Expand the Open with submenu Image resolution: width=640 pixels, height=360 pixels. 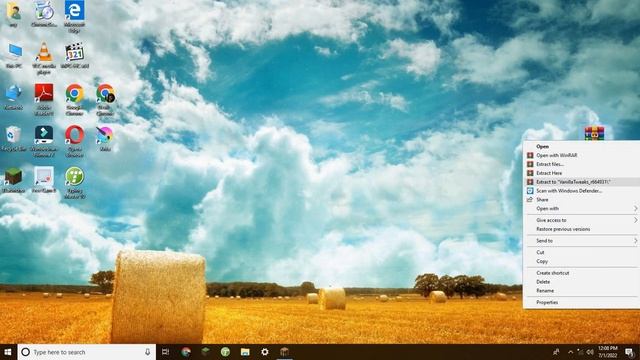(582, 209)
